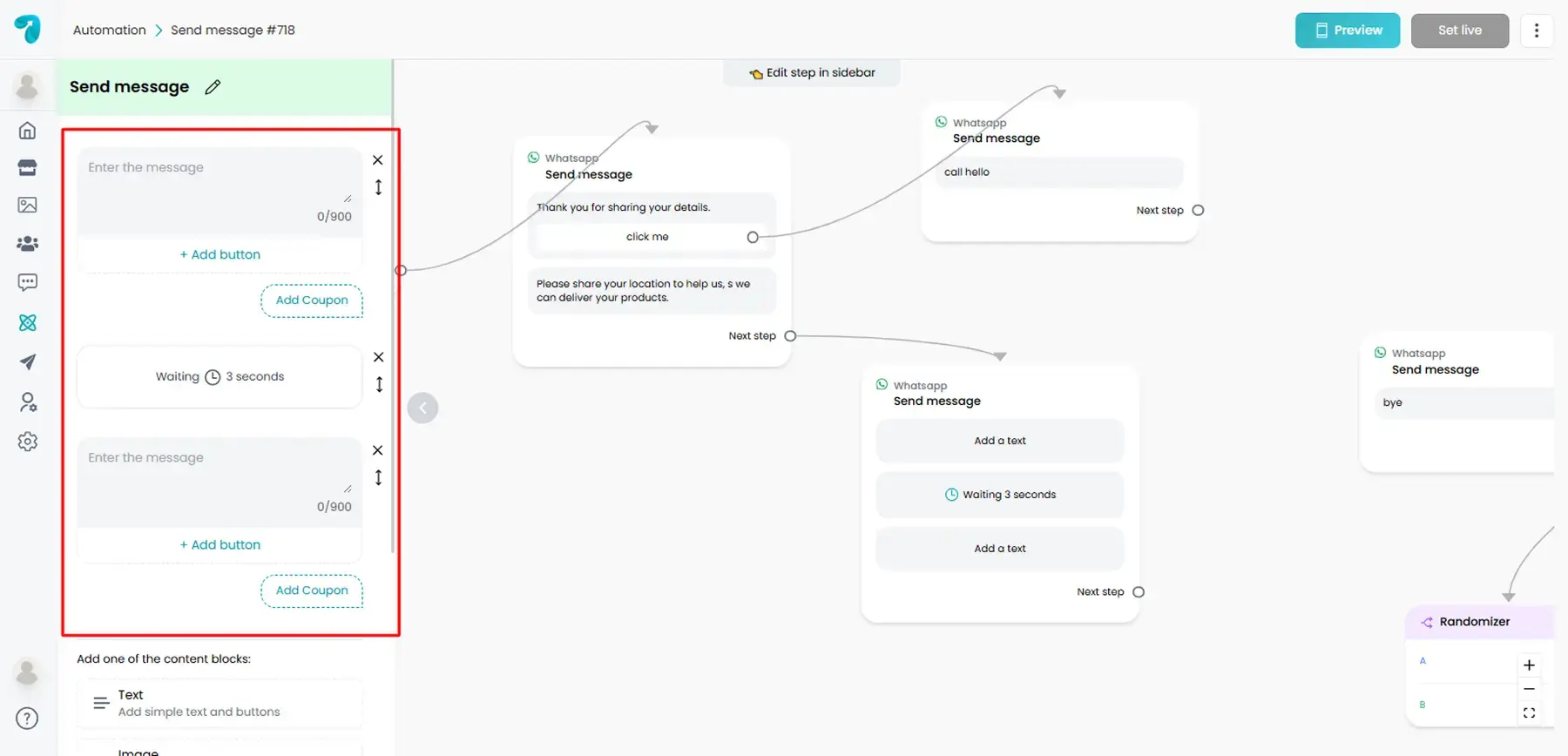Open the image gallery sidebar icon
The image size is (1568, 756).
click(x=28, y=205)
